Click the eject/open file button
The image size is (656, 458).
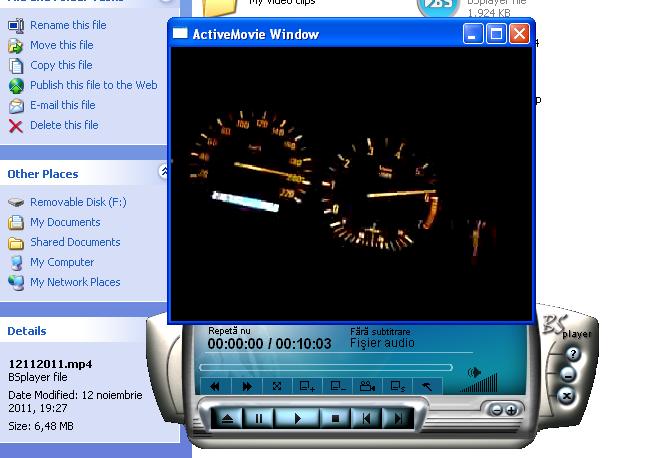227,418
